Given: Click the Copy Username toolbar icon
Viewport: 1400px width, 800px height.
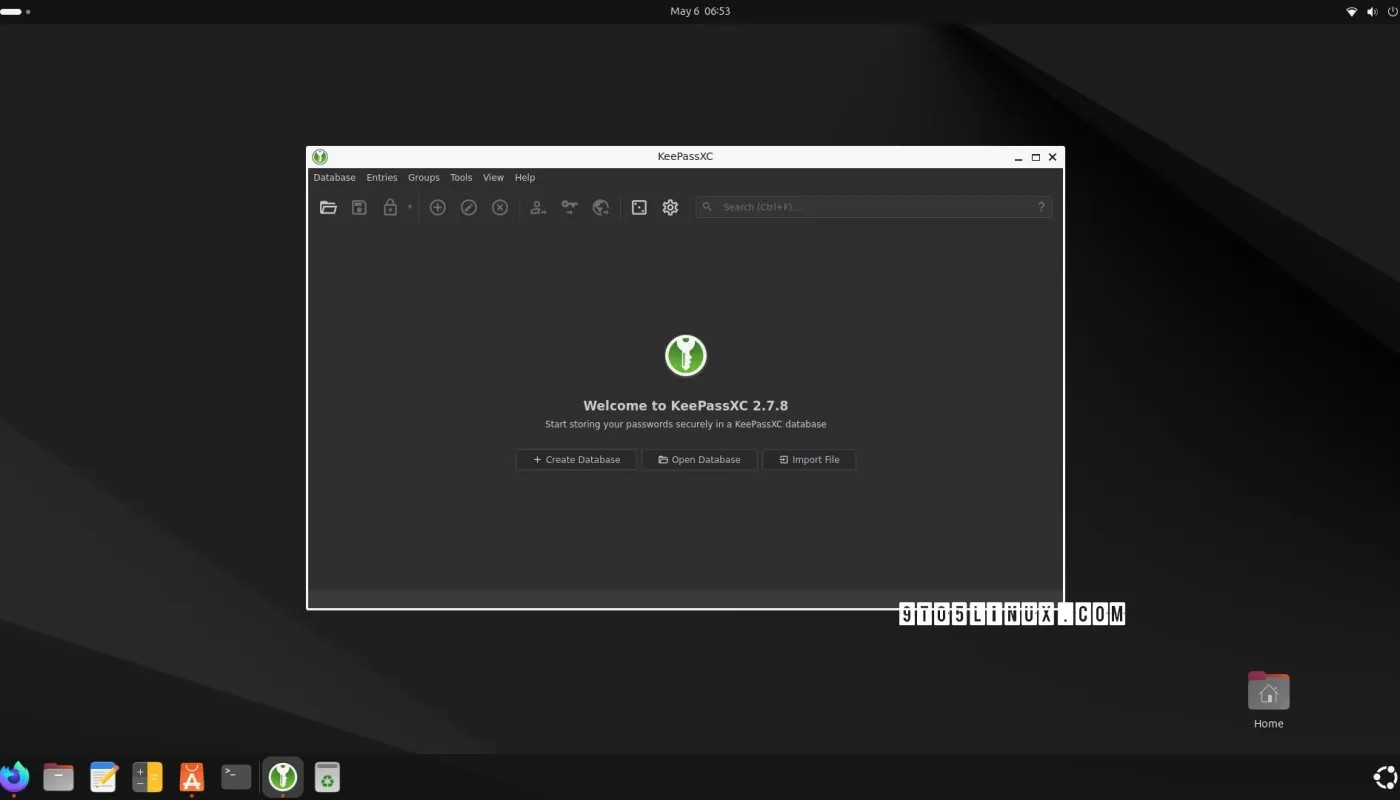Looking at the screenshot, I should click(x=537, y=207).
